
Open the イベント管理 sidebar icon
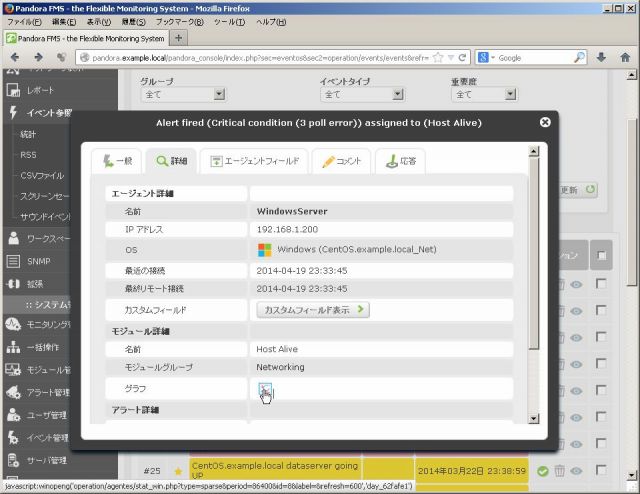tap(13, 438)
